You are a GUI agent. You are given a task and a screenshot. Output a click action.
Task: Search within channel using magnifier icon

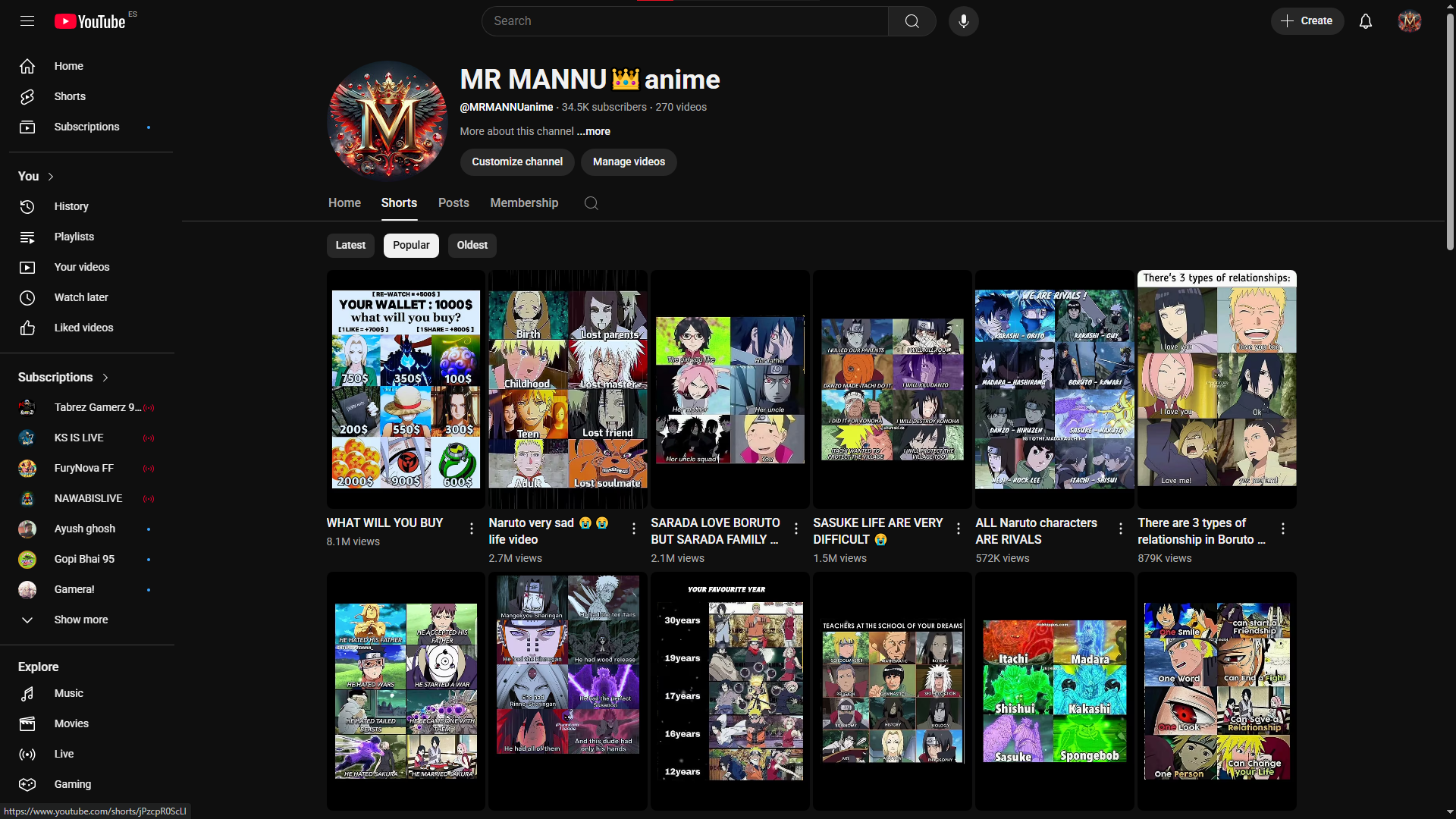[591, 202]
